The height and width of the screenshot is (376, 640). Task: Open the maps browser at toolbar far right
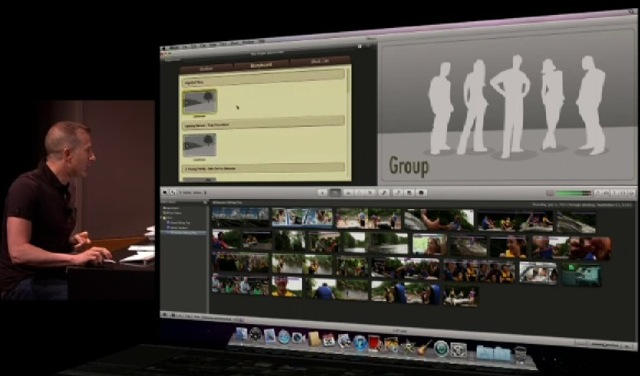631,193
